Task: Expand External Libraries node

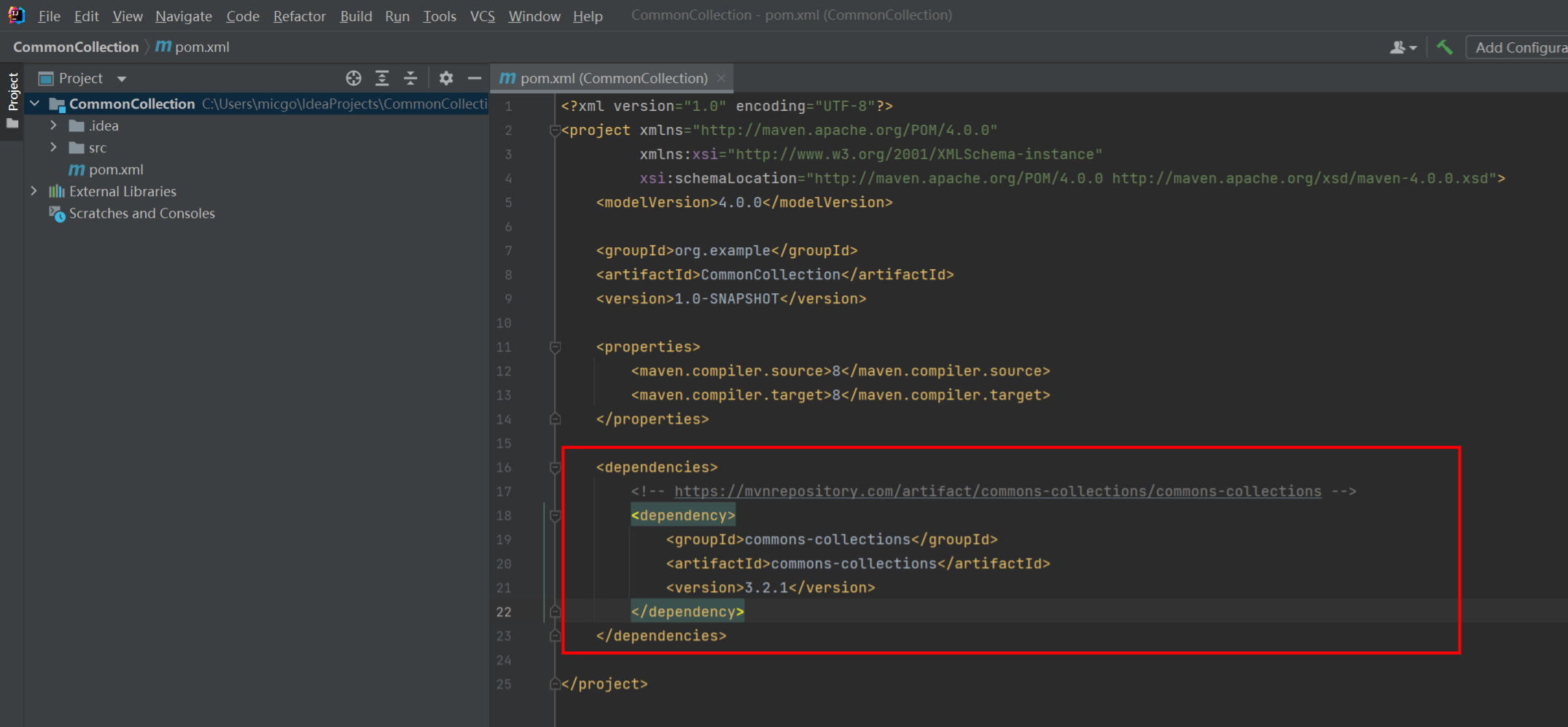Action: [34, 191]
